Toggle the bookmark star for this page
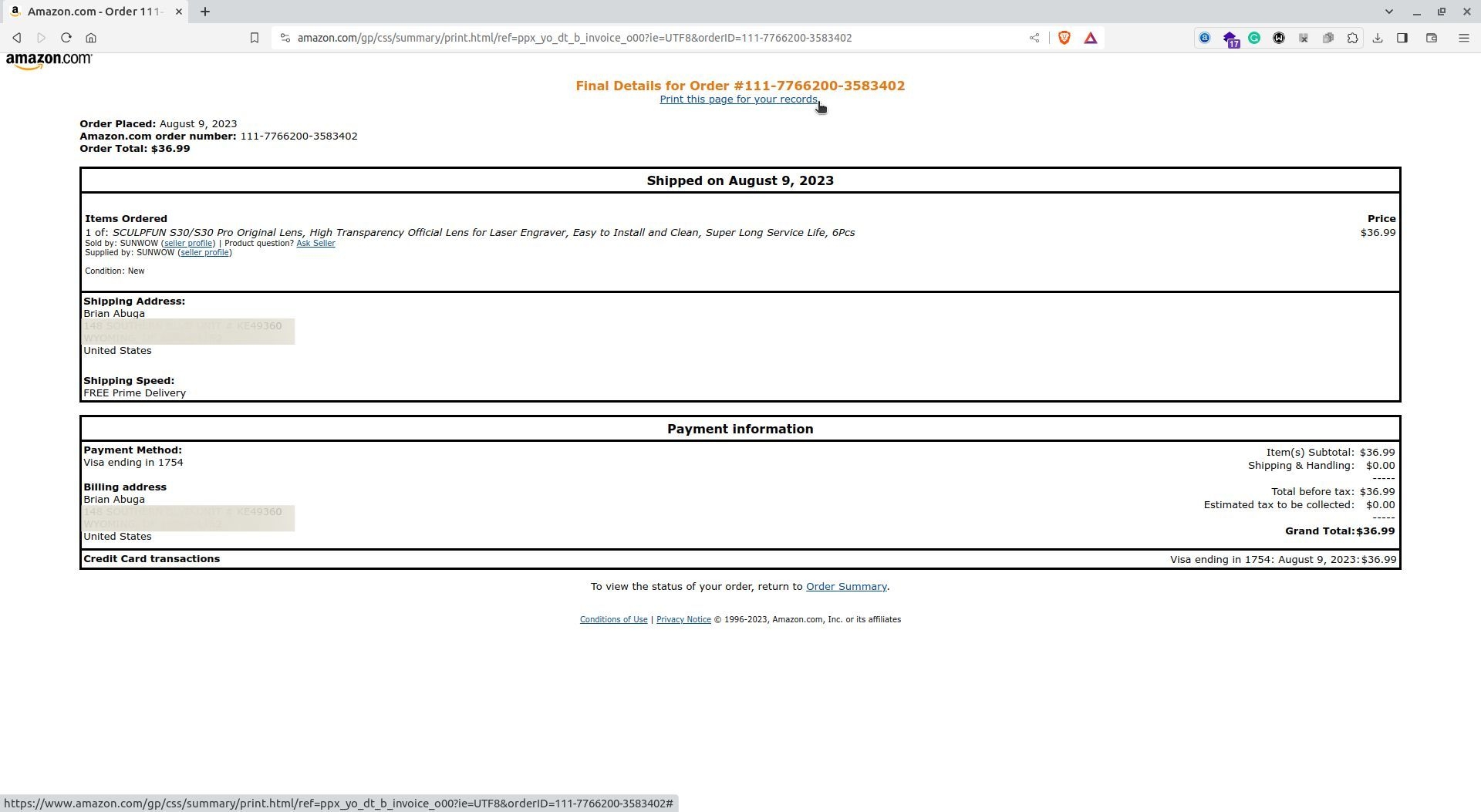The width and height of the screenshot is (1481, 812). pyautogui.click(x=255, y=37)
